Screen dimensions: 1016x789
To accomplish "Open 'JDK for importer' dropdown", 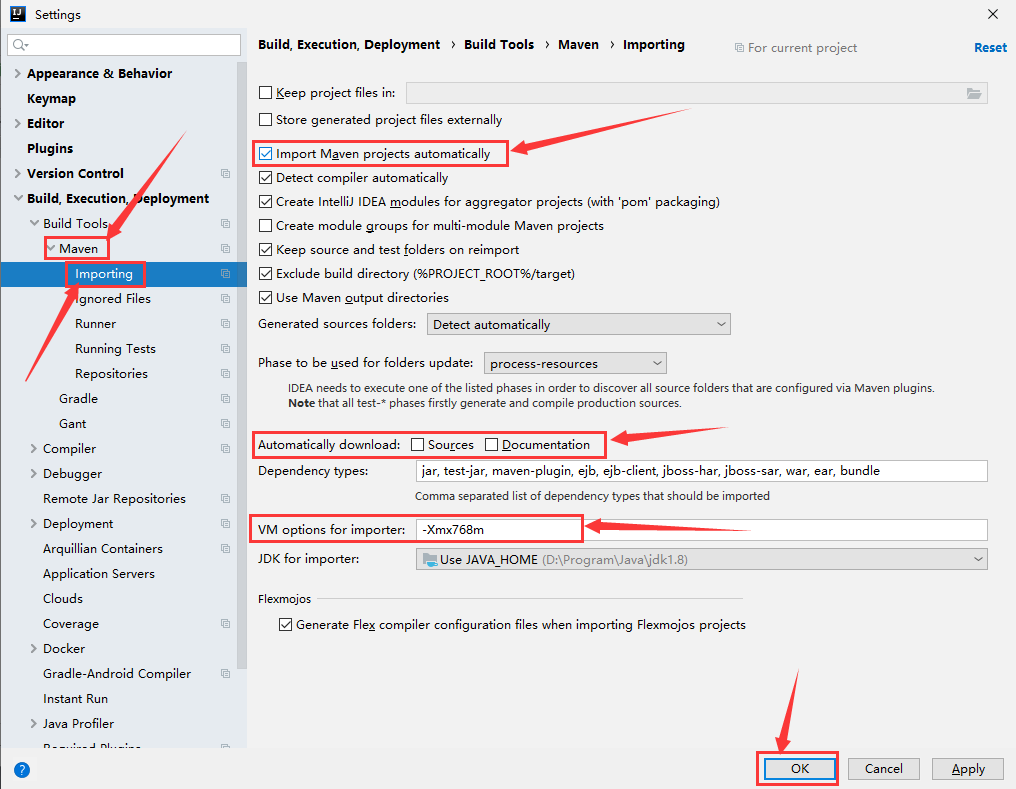I will pos(701,559).
